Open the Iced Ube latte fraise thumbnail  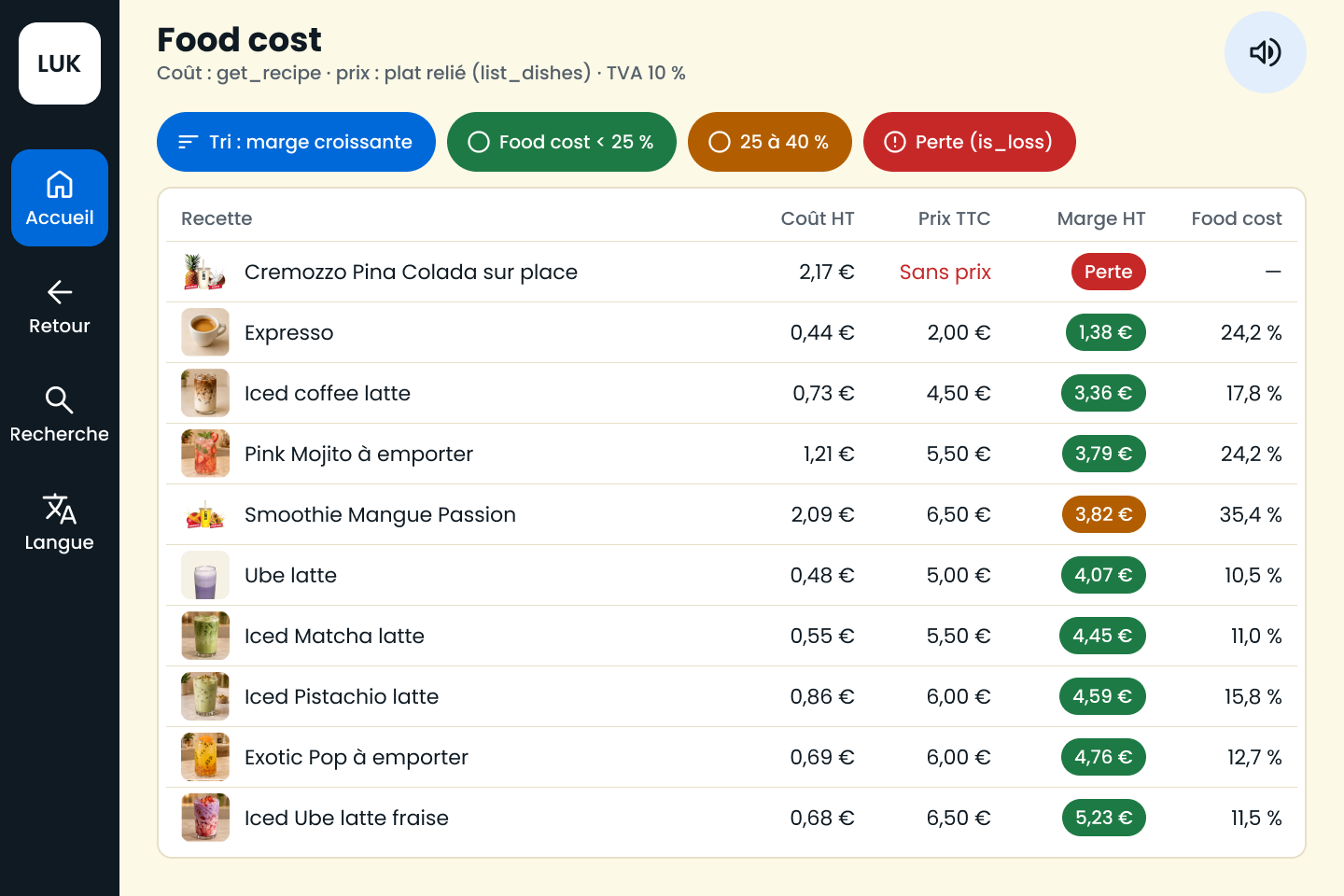(x=205, y=818)
